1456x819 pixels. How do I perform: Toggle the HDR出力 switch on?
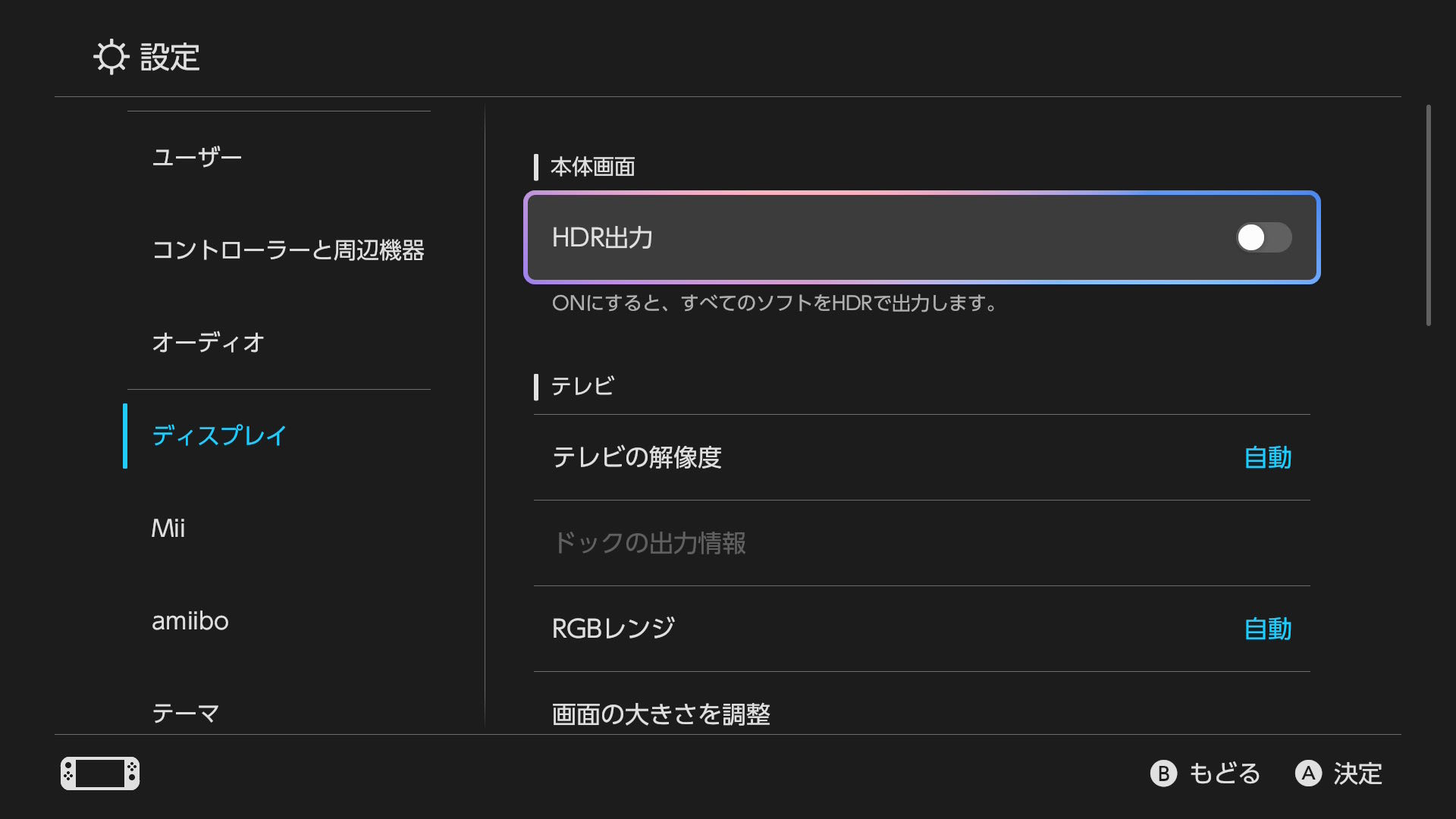(x=1263, y=237)
